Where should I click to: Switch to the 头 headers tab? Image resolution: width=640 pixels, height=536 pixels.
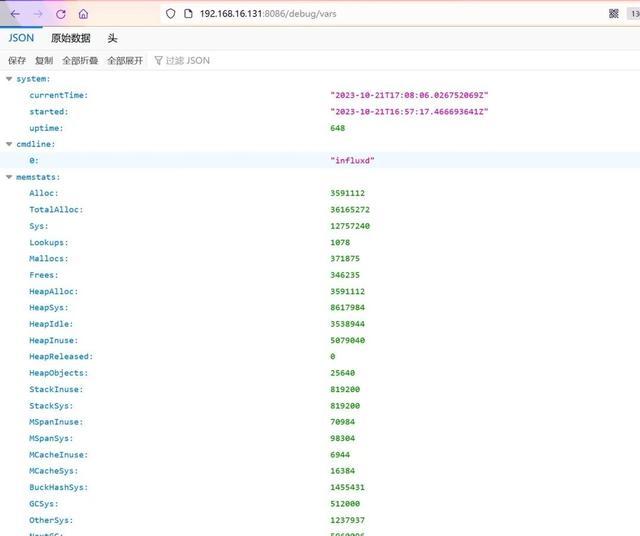click(112, 38)
